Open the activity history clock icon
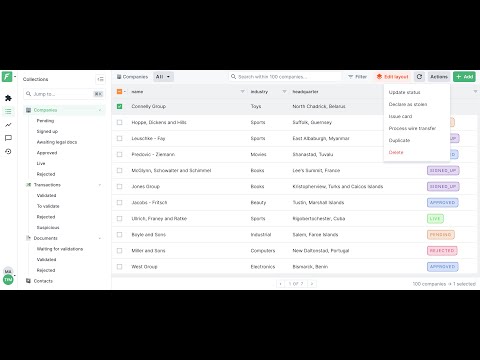 click(8, 151)
